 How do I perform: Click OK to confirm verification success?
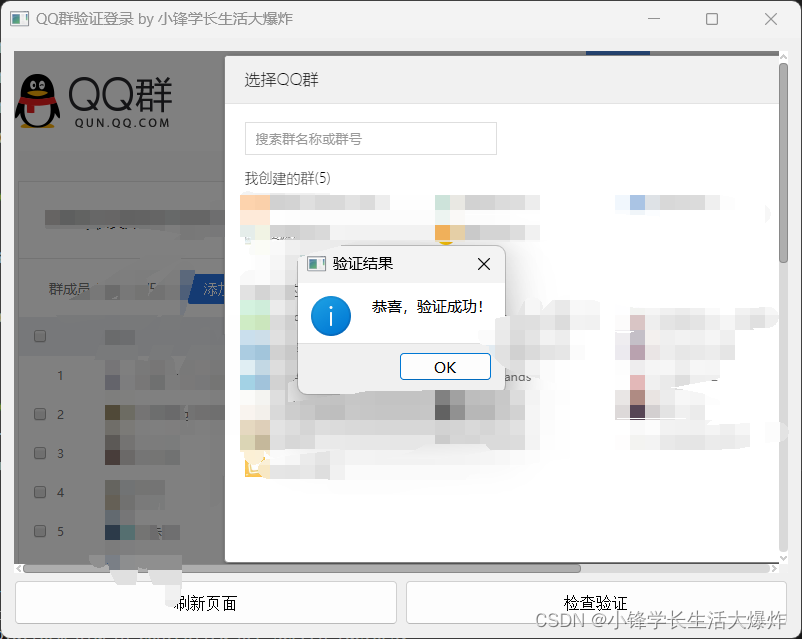pyautogui.click(x=444, y=366)
